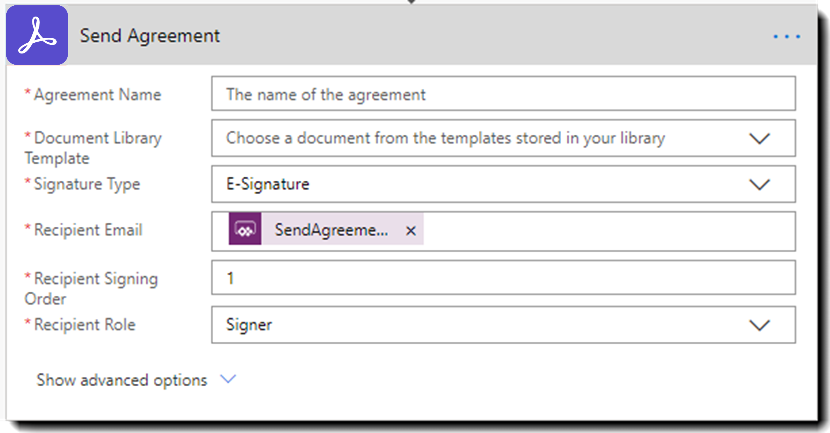Viewport: 830px width, 433px height.
Task: Click the chevron beside Show advanced options
Action: 227,380
